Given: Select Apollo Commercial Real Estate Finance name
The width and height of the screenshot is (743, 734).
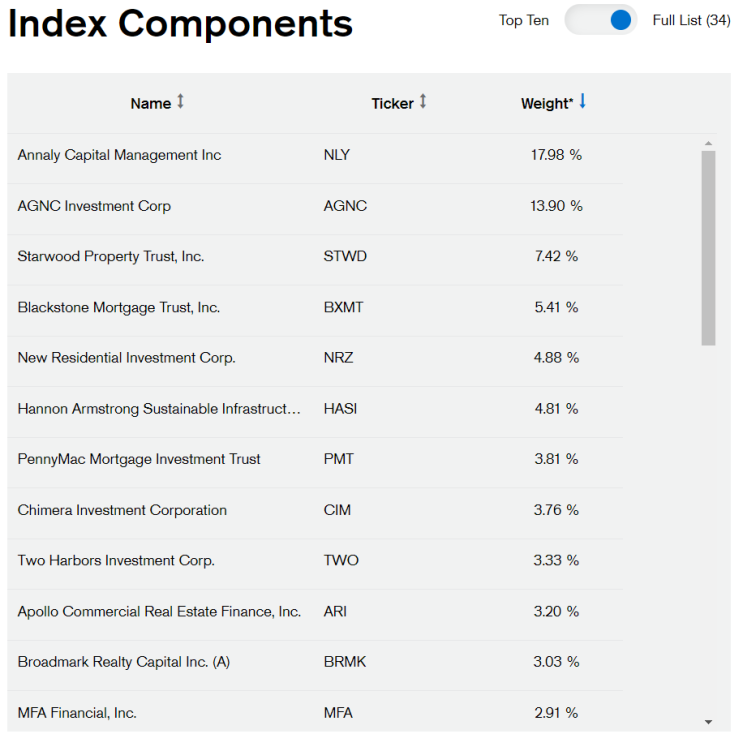Looking at the screenshot, I should [159, 612].
